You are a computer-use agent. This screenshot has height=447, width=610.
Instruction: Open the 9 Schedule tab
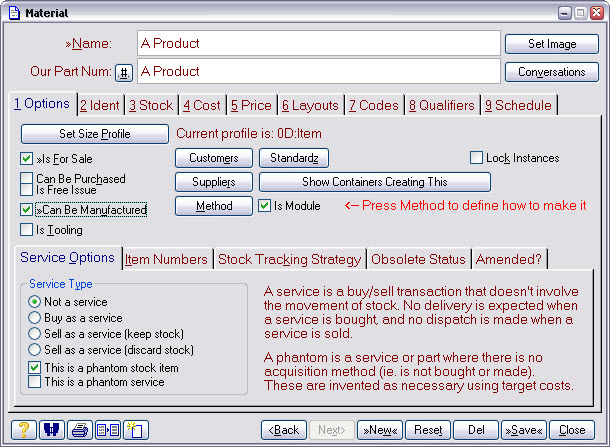coord(519,105)
